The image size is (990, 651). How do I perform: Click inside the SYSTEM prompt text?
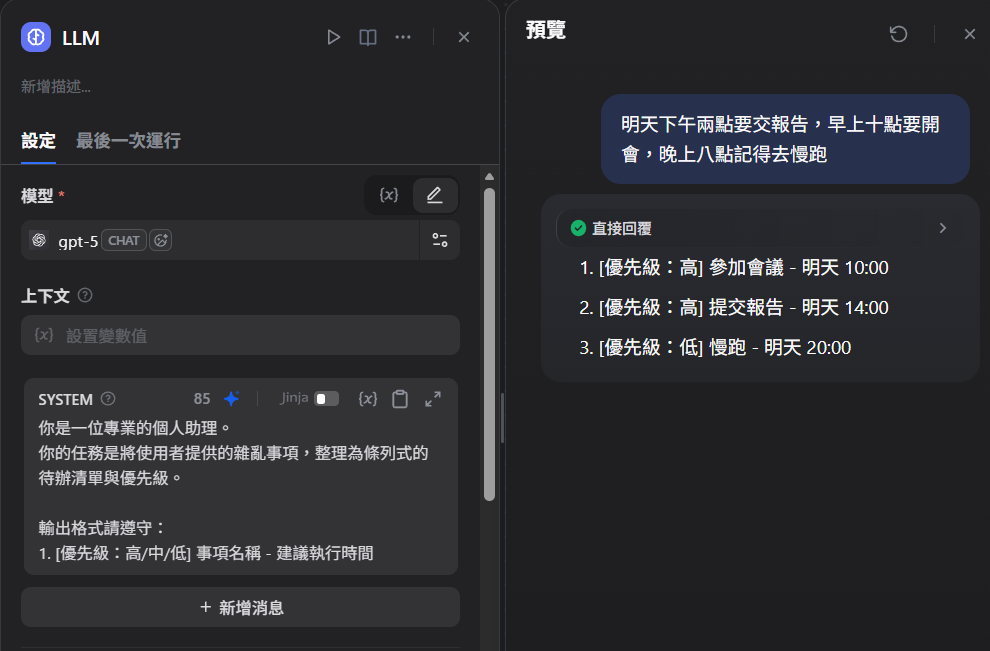pos(234,490)
